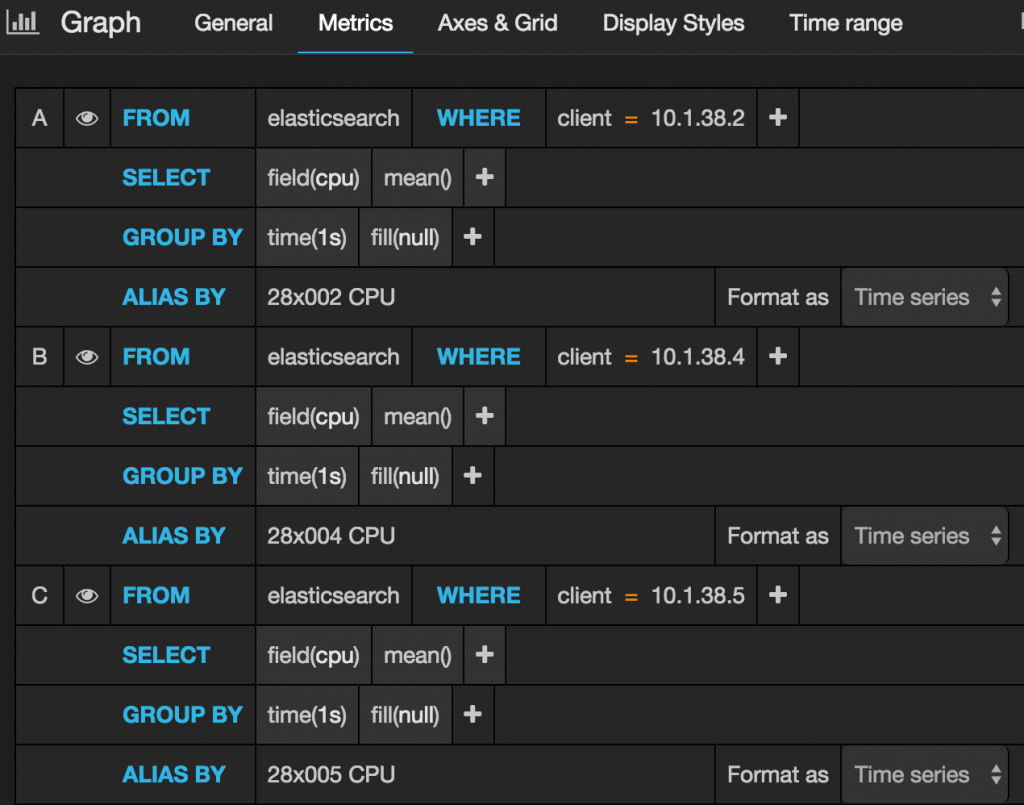Click the Graph panel icon

click(x=22, y=22)
